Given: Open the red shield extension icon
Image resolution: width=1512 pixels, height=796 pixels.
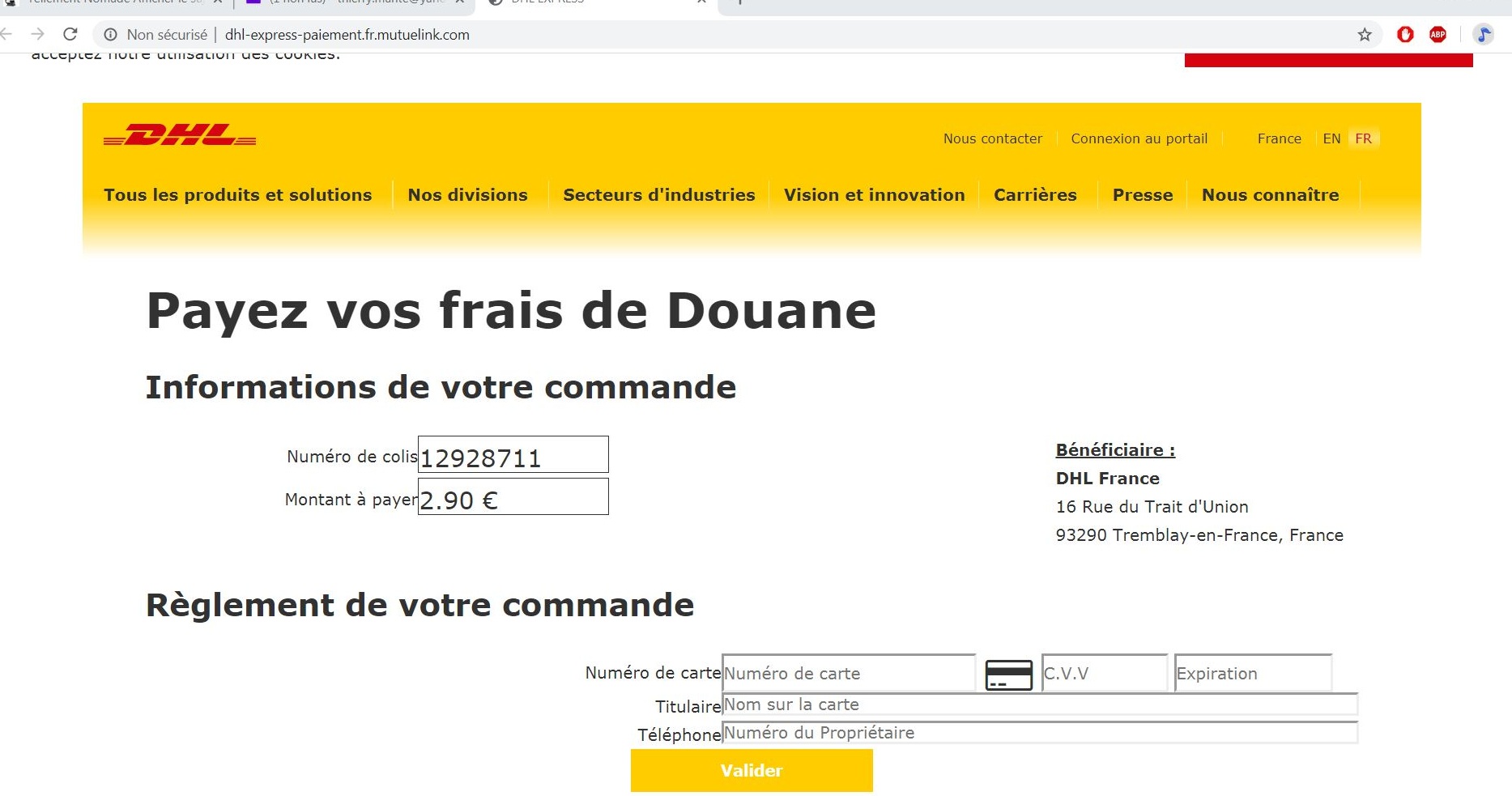Looking at the screenshot, I should click(x=1405, y=34).
